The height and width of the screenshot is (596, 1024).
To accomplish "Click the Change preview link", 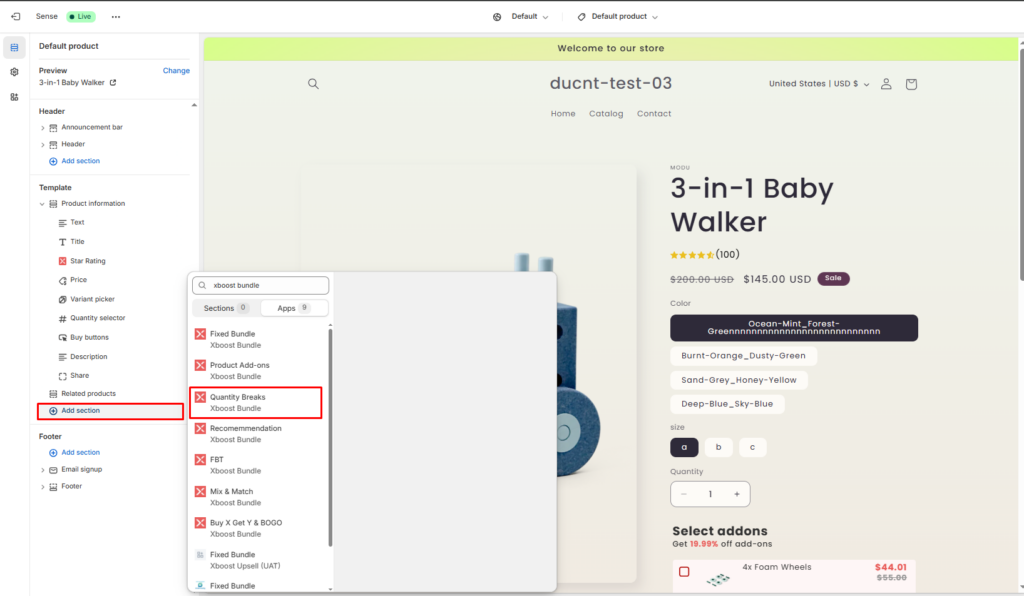I will click(x=176, y=71).
